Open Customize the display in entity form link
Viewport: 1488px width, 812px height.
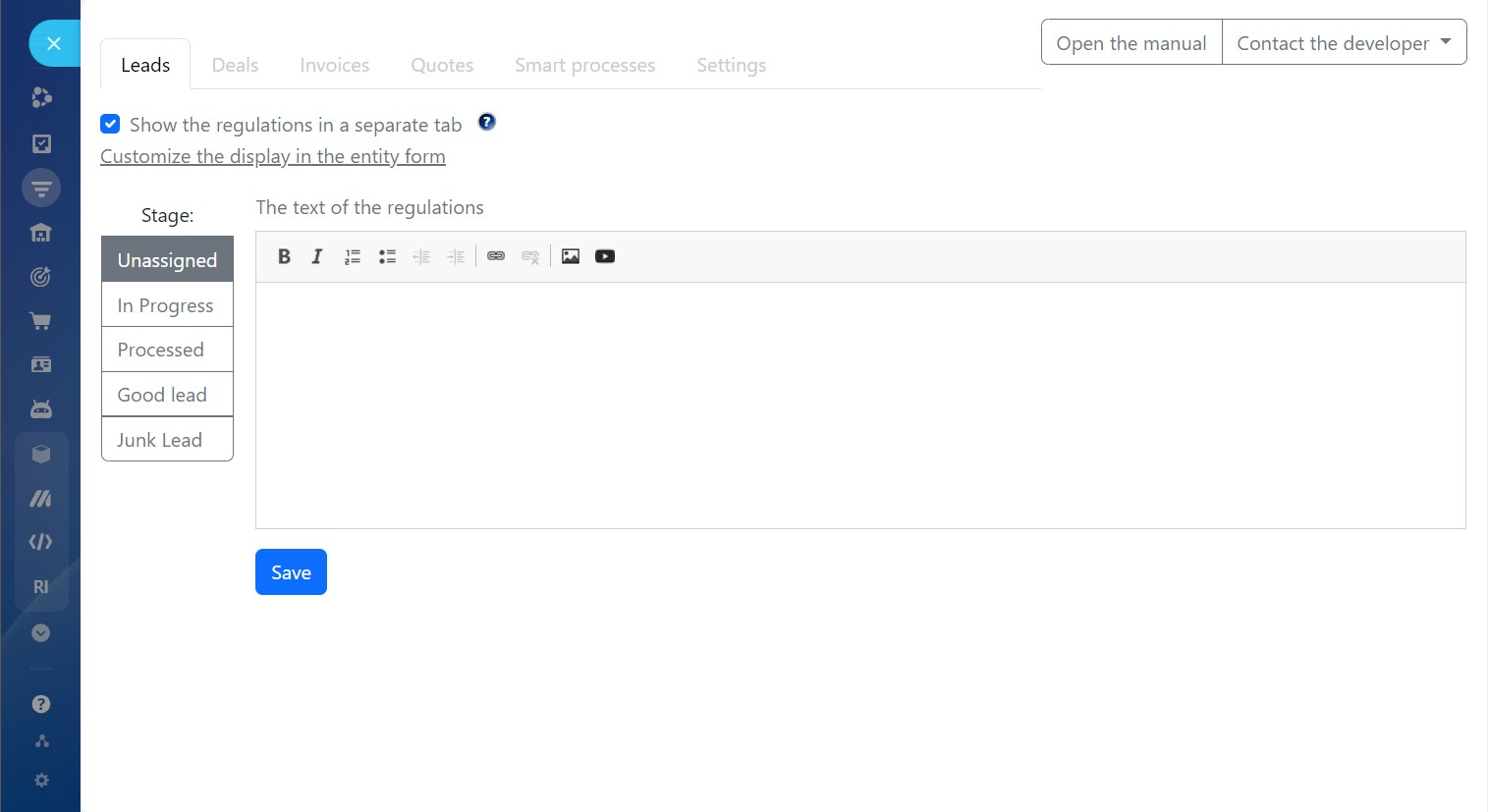[x=273, y=157]
